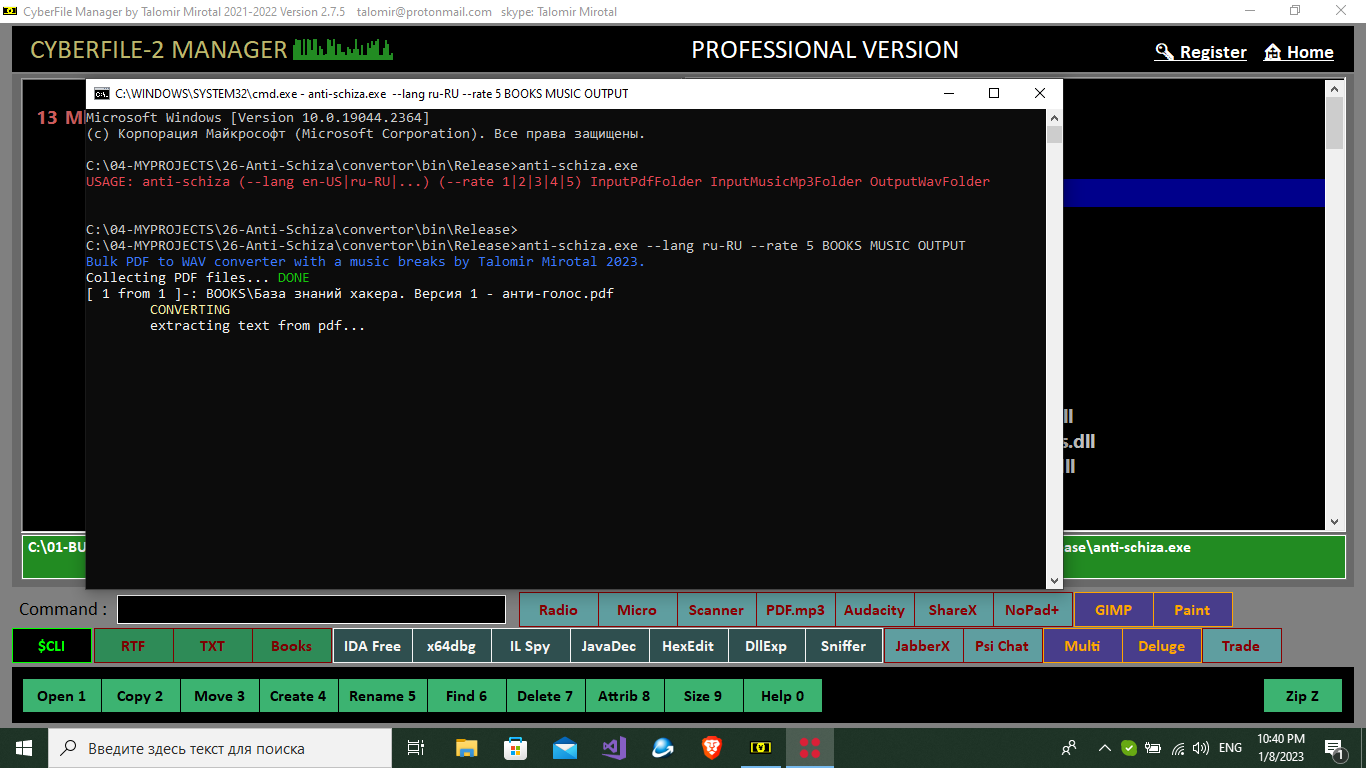The image size is (1366, 768).
Task: Click the cmd window scrollbar up arrow
Action: (x=1054, y=117)
